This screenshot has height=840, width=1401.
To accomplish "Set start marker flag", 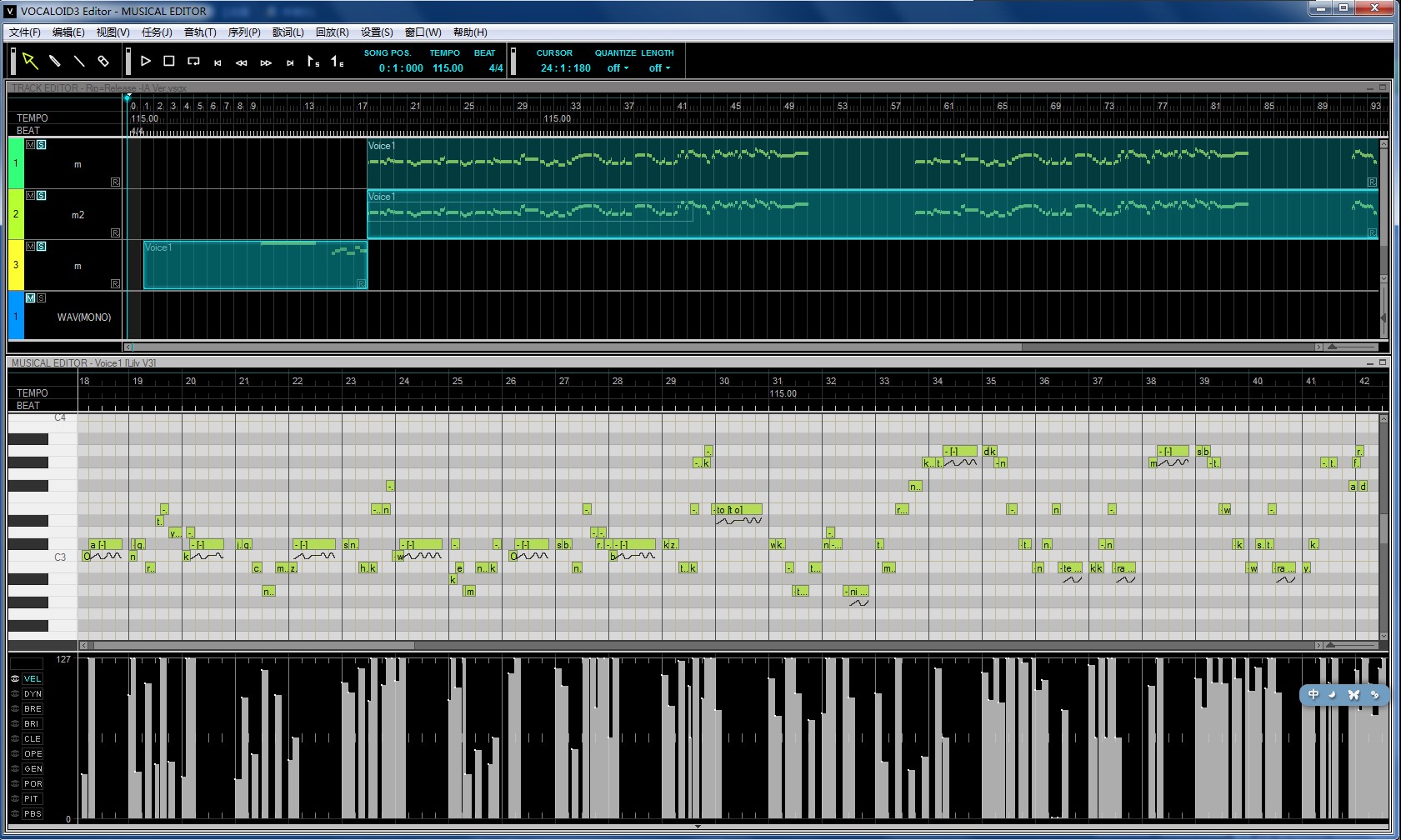I will [313, 61].
